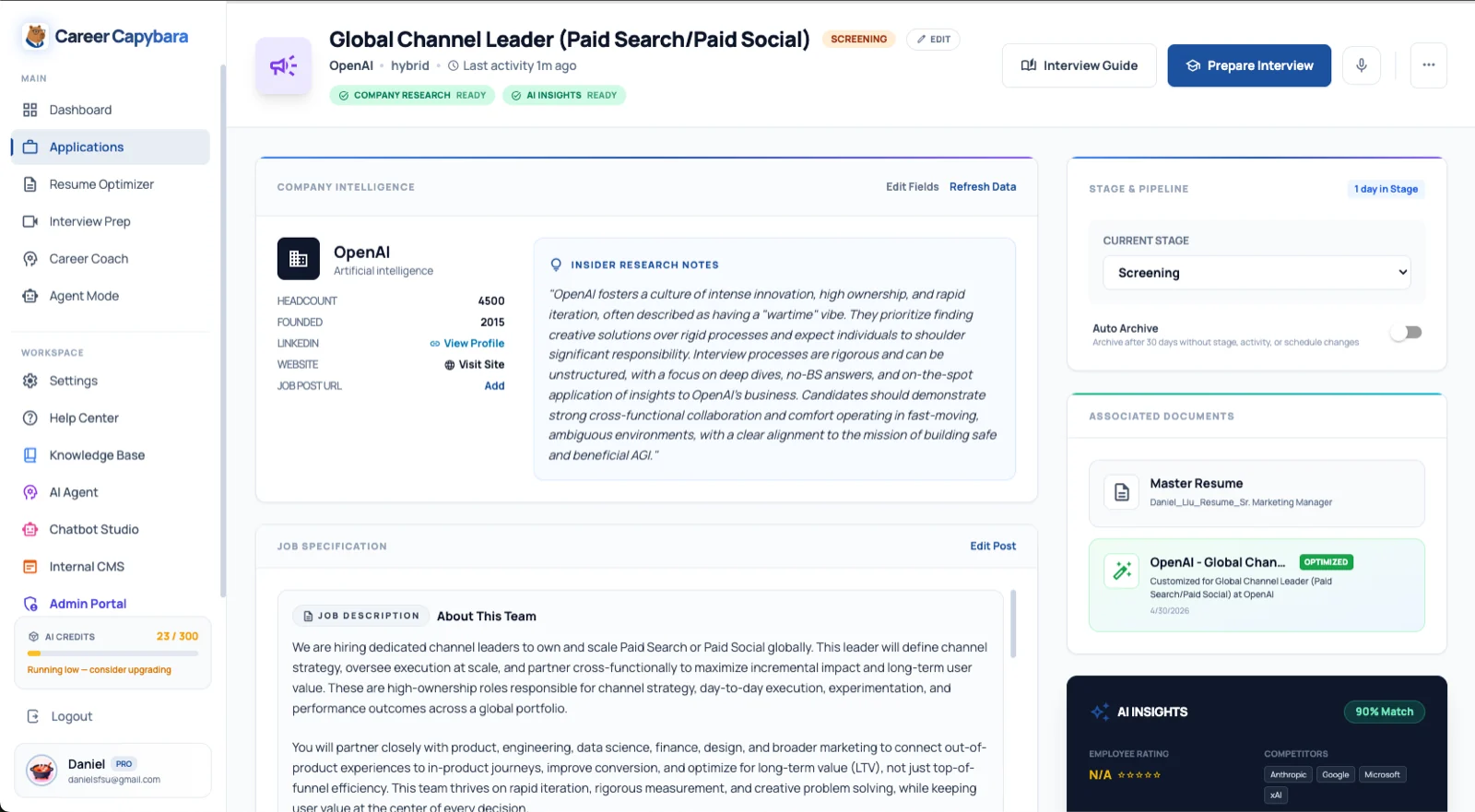Click Logout in the sidebar

pyautogui.click(x=71, y=716)
